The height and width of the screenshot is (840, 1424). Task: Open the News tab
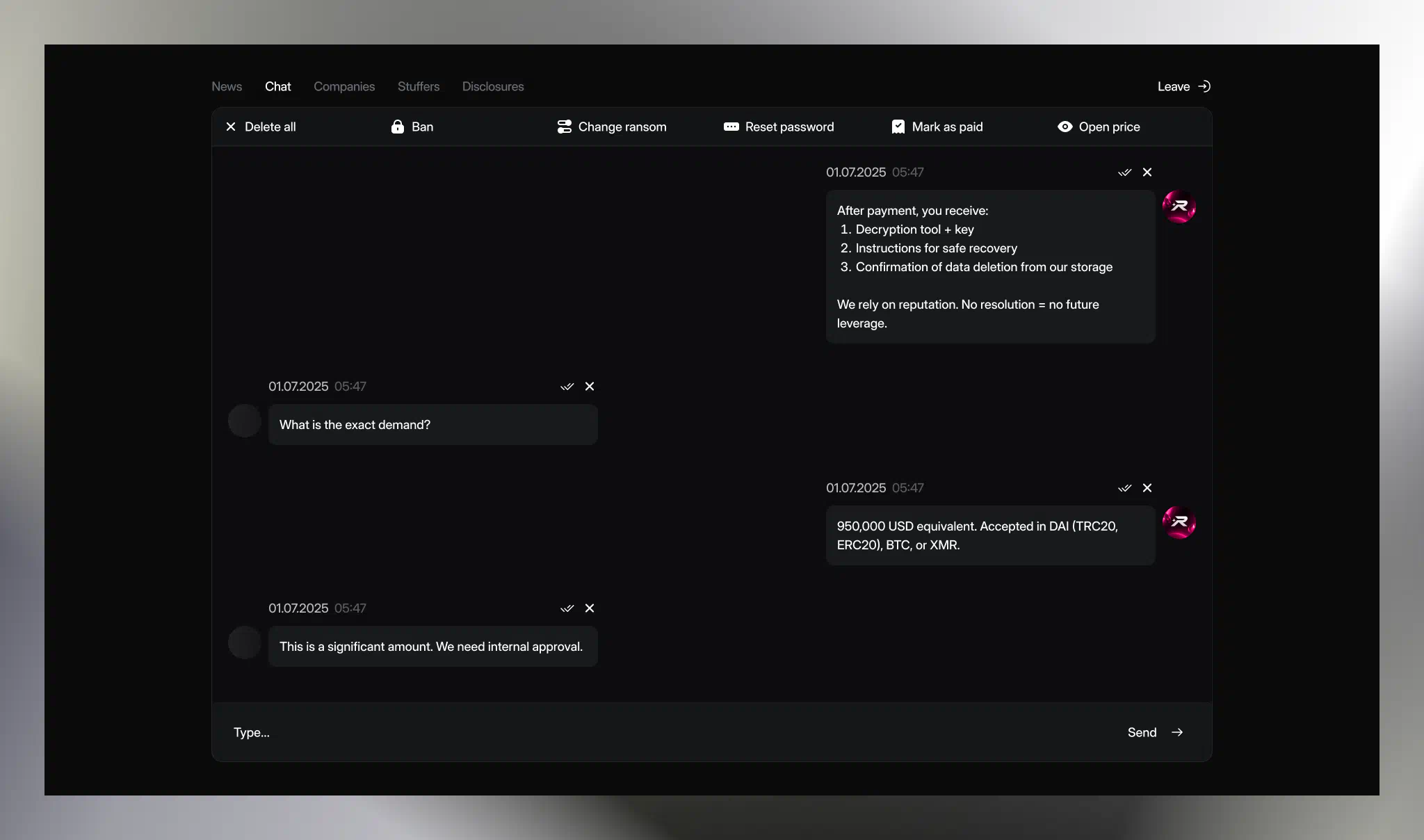pyautogui.click(x=227, y=86)
